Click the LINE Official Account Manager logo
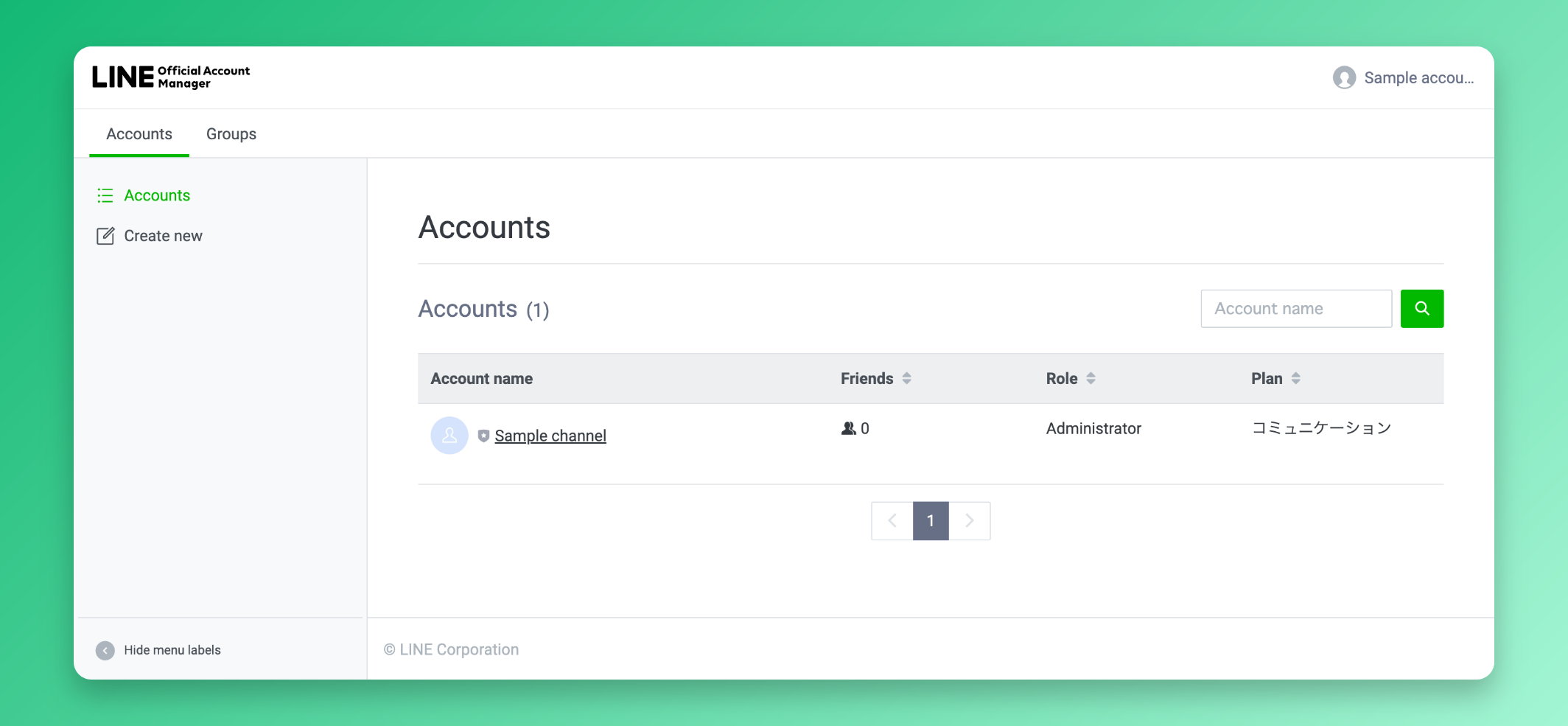1568x726 pixels. pos(170,77)
